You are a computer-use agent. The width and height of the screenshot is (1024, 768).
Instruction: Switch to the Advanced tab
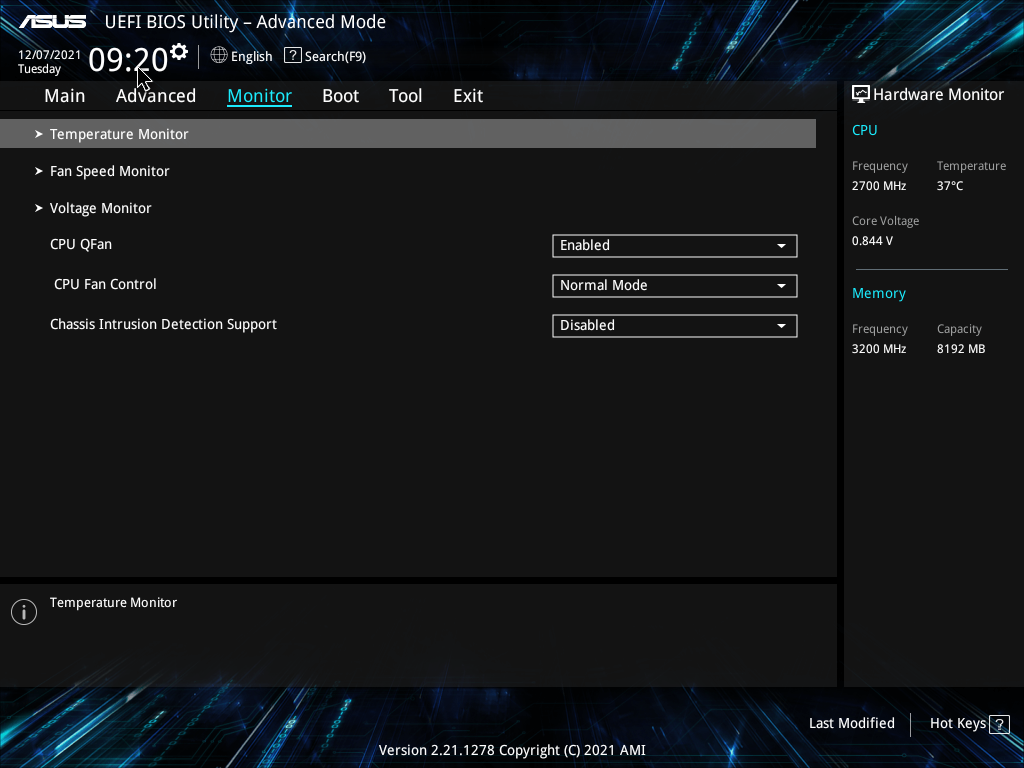click(x=155, y=96)
